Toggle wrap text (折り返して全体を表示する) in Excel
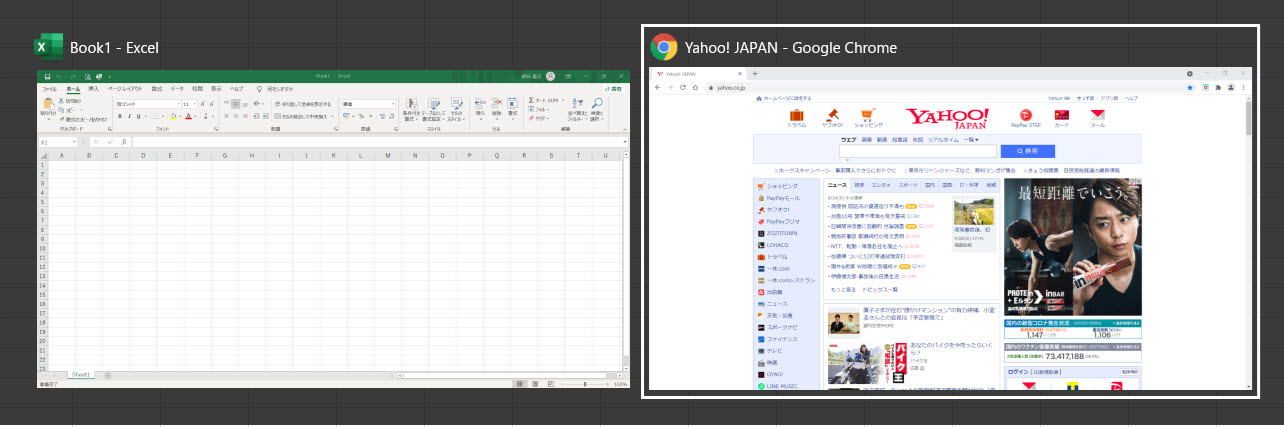This screenshot has height=427, width=1284. [x=302, y=104]
